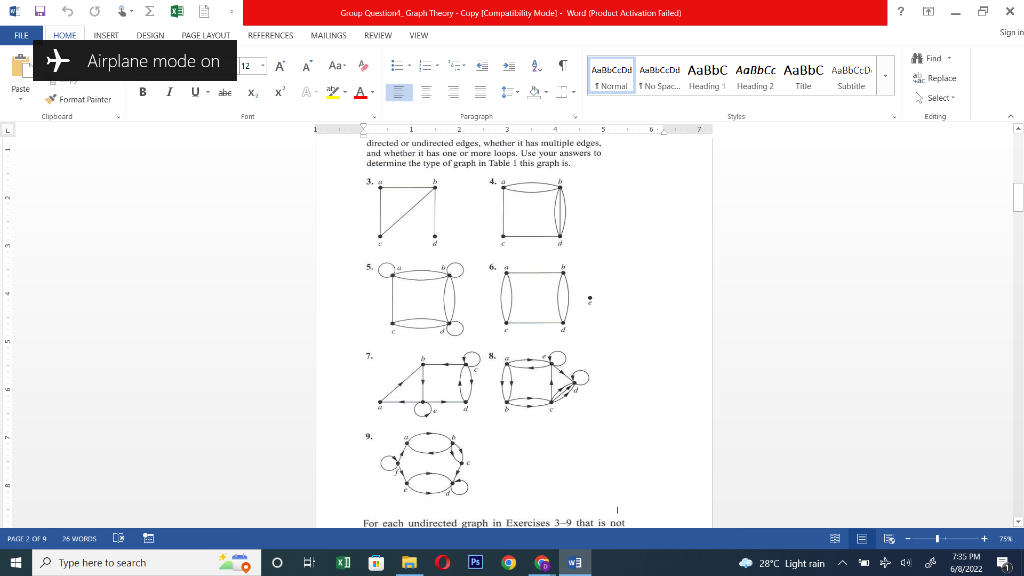Save the document with the floppy icon

(x=40, y=11)
